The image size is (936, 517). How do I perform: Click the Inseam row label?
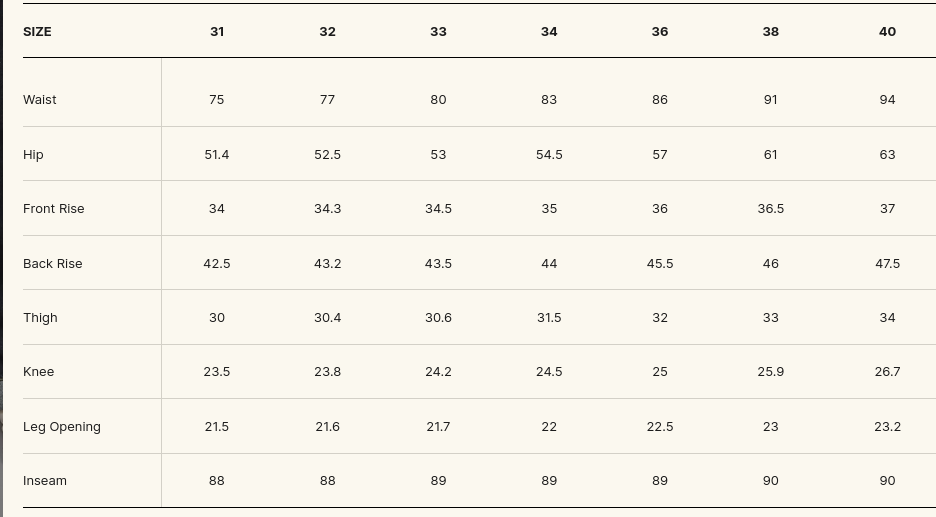[x=45, y=481]
